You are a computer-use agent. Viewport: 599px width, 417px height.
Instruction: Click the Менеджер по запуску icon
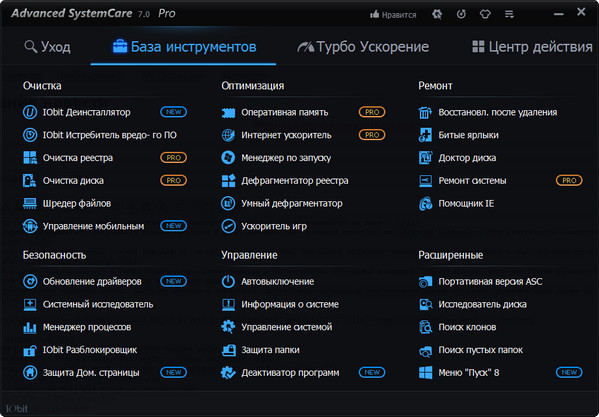228,158
